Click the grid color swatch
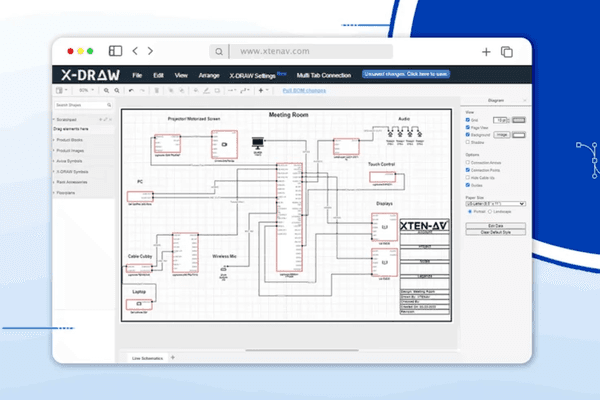 point(519,120)
